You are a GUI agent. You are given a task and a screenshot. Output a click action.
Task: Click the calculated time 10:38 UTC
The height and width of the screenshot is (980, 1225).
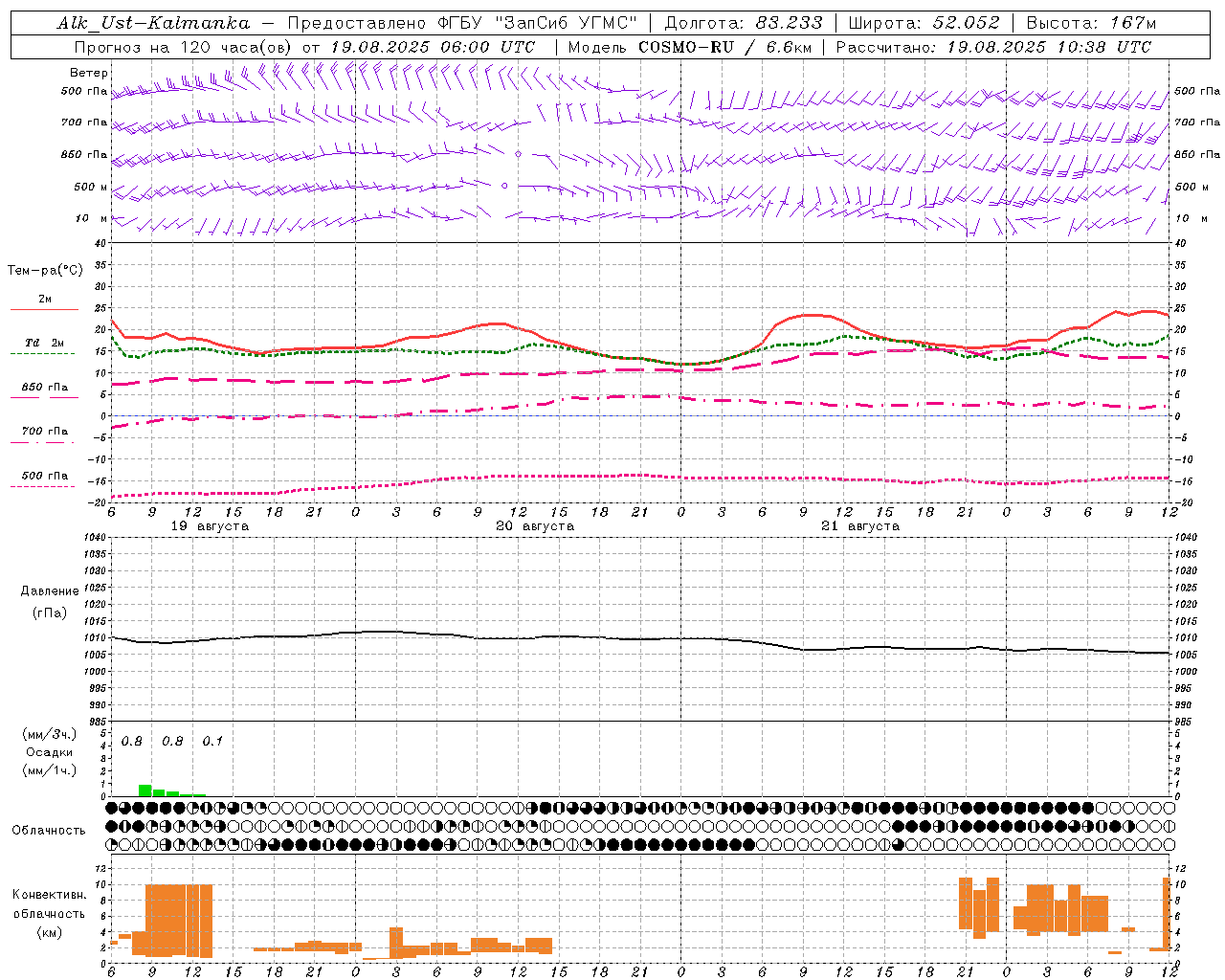point(1102,47)
